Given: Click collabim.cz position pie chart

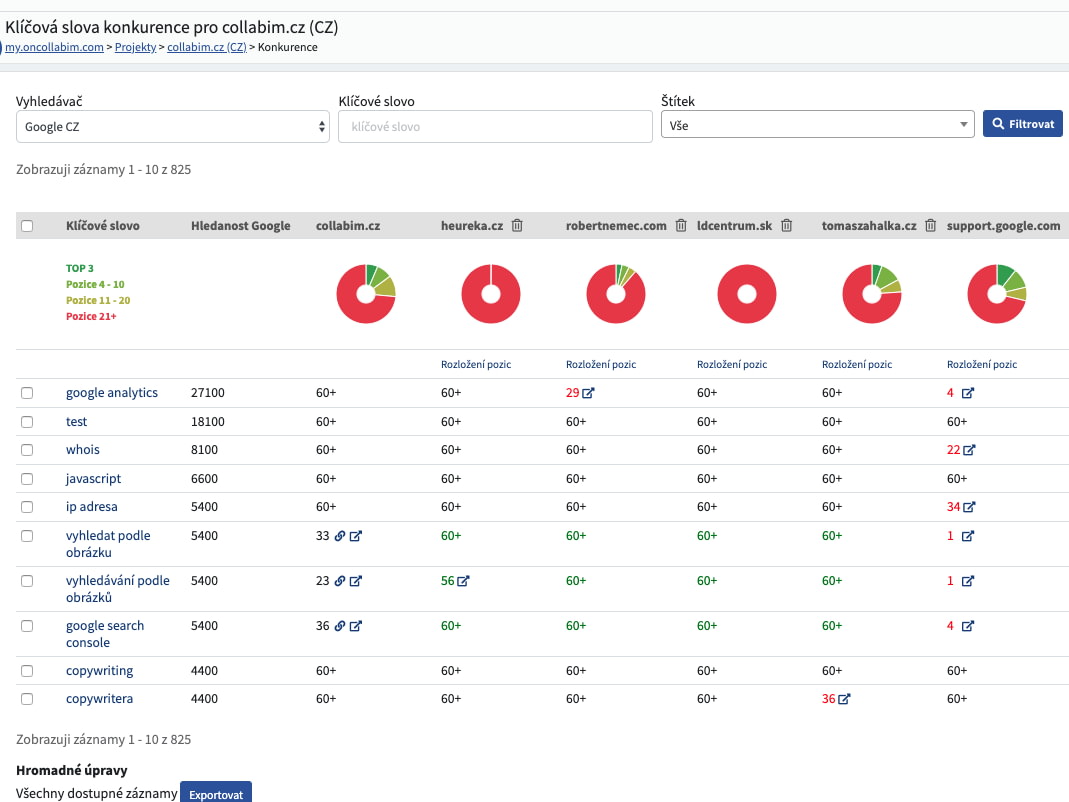Looking at the screenshot, I should pos(366,294).
